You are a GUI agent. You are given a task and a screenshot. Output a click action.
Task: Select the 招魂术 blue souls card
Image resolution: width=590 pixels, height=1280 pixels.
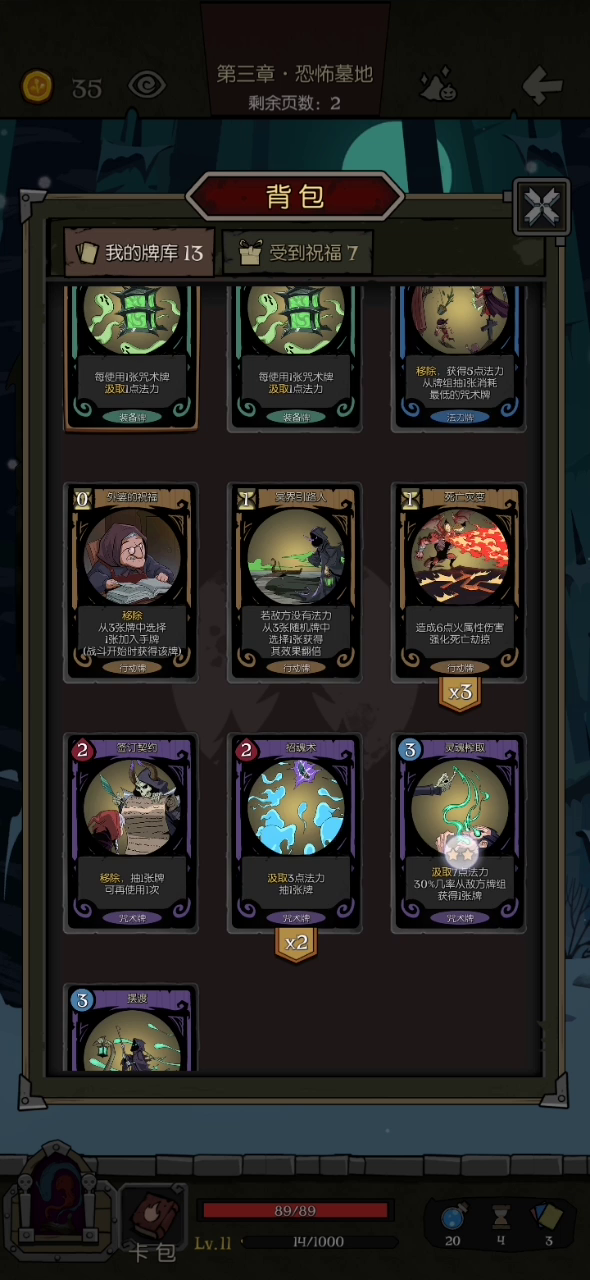click(295, 833)
